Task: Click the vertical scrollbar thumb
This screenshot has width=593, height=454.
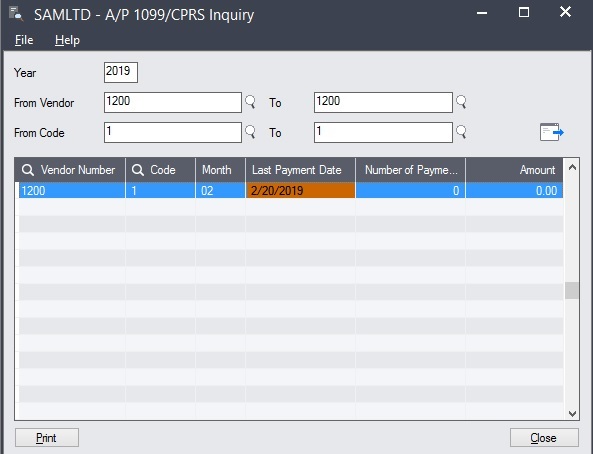Action: tap(572, 291)
